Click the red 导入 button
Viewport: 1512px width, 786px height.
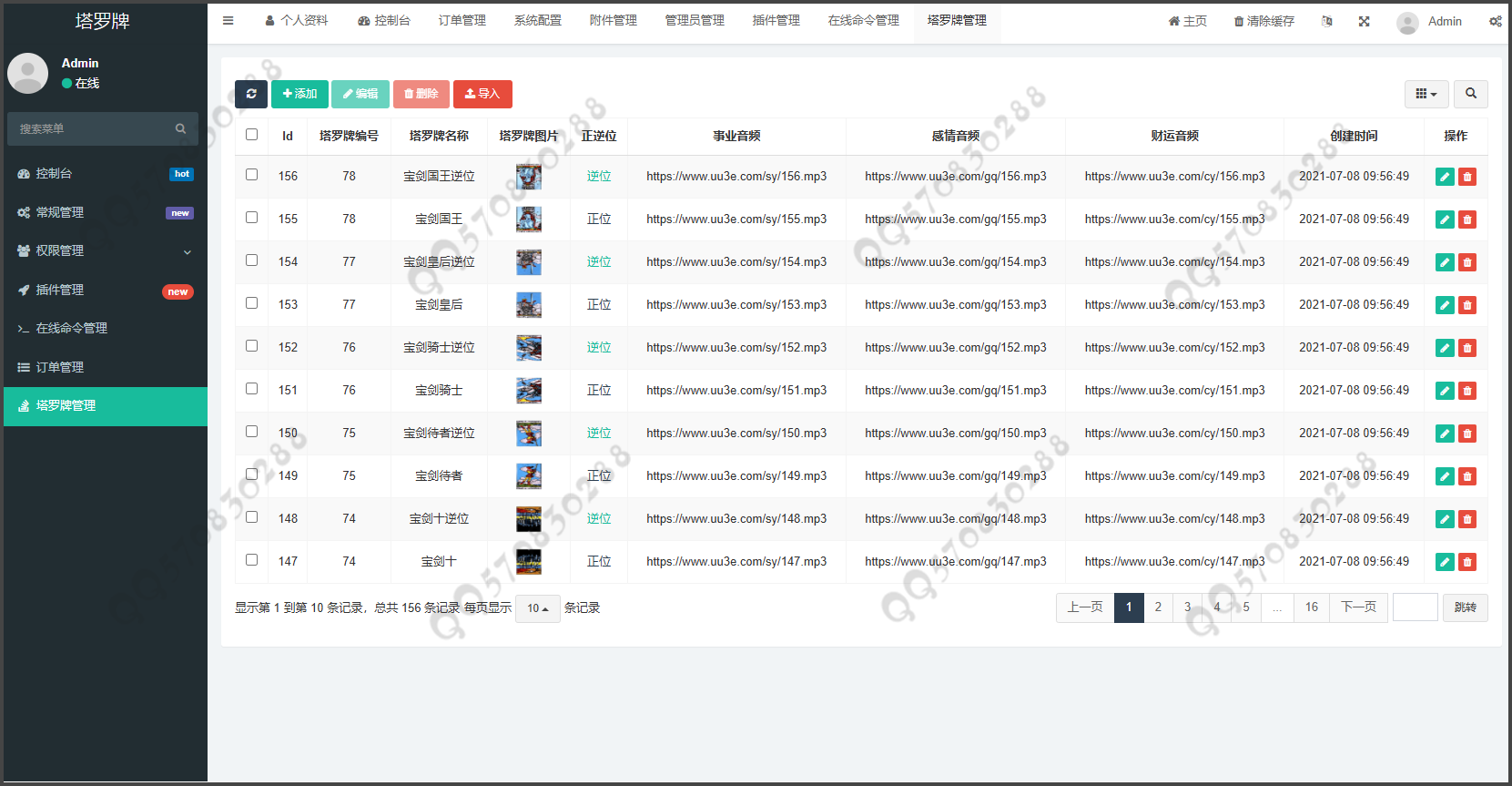(482, 94)
